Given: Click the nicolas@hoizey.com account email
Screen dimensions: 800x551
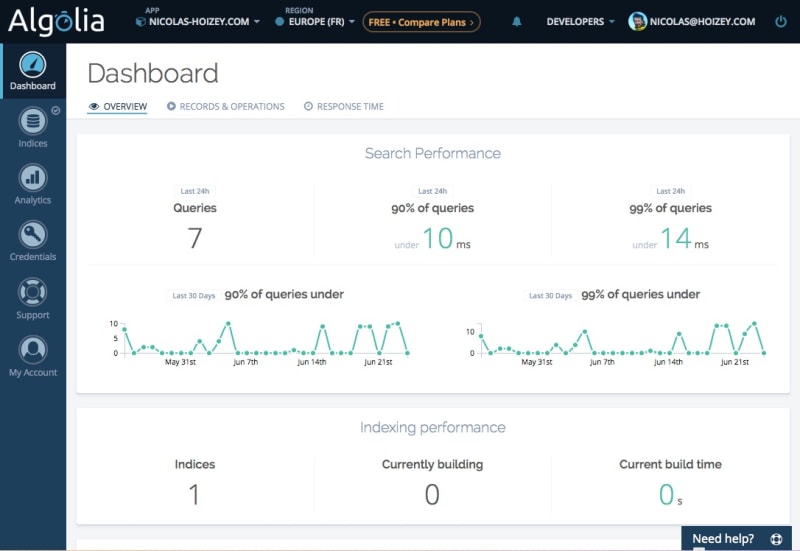Looking at the screenshot, I should point(702,21).
